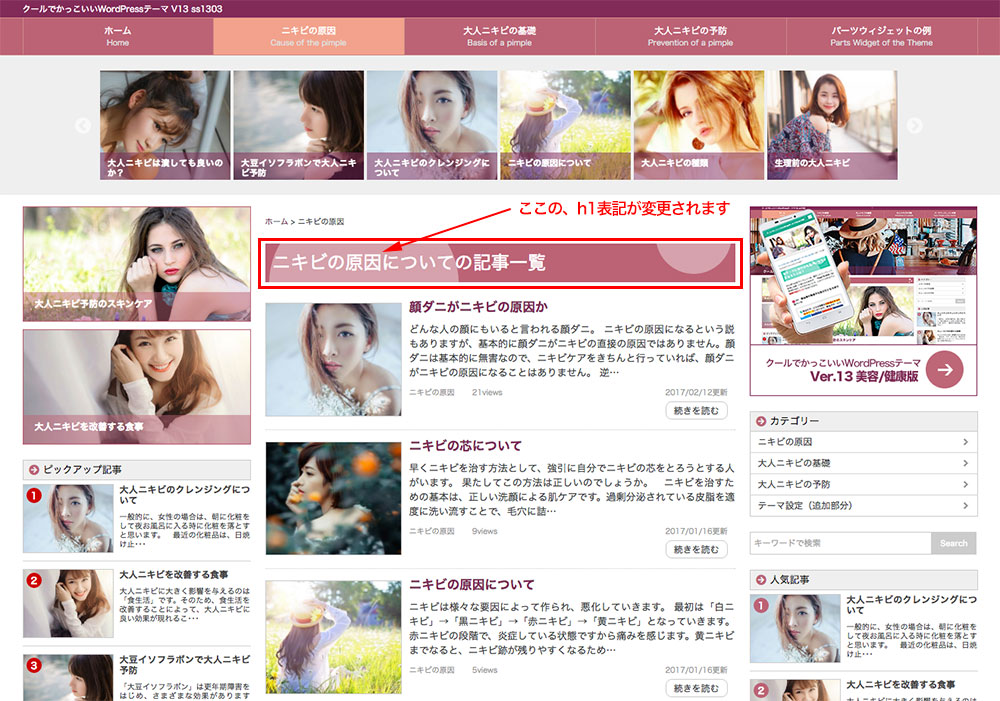The image size is (1000, 701).
Task: Open the 生理前の大人ニキビ carousel slide
Action: pos(832,125)
